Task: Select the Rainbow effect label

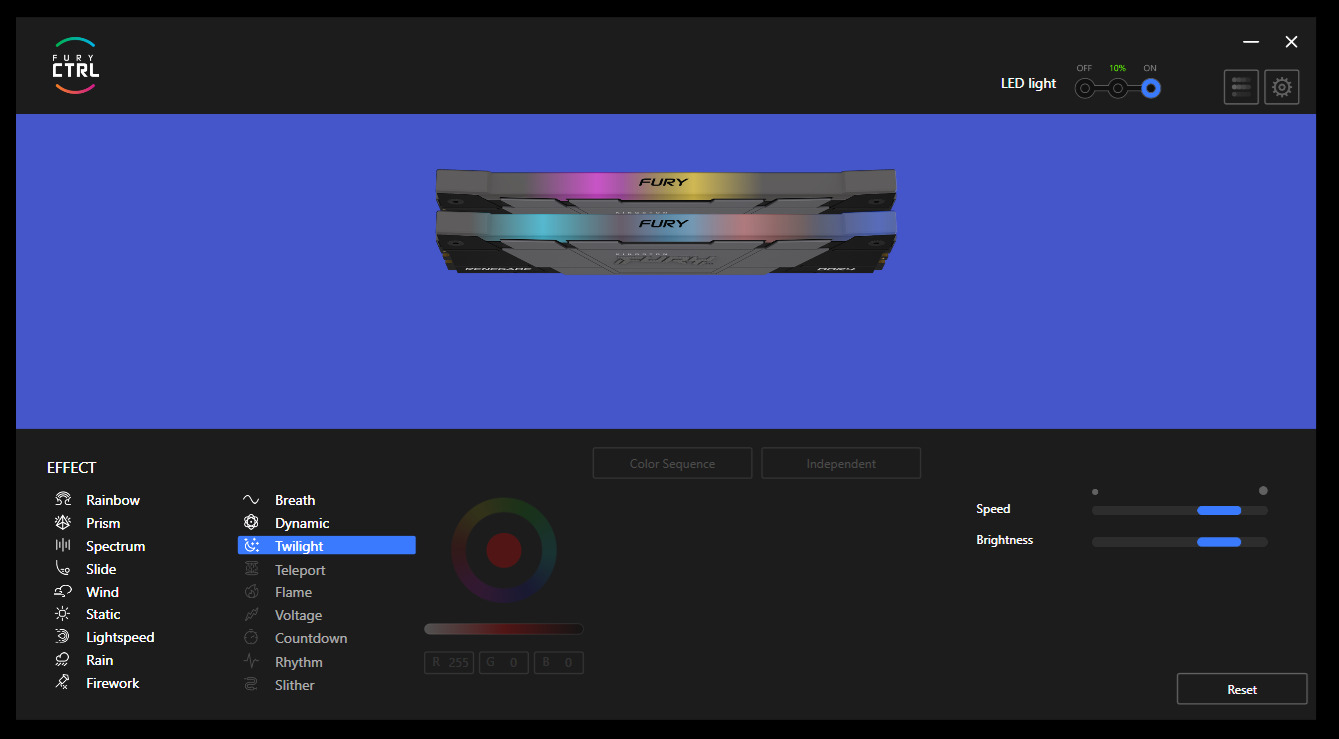Action: coord(113,500)
